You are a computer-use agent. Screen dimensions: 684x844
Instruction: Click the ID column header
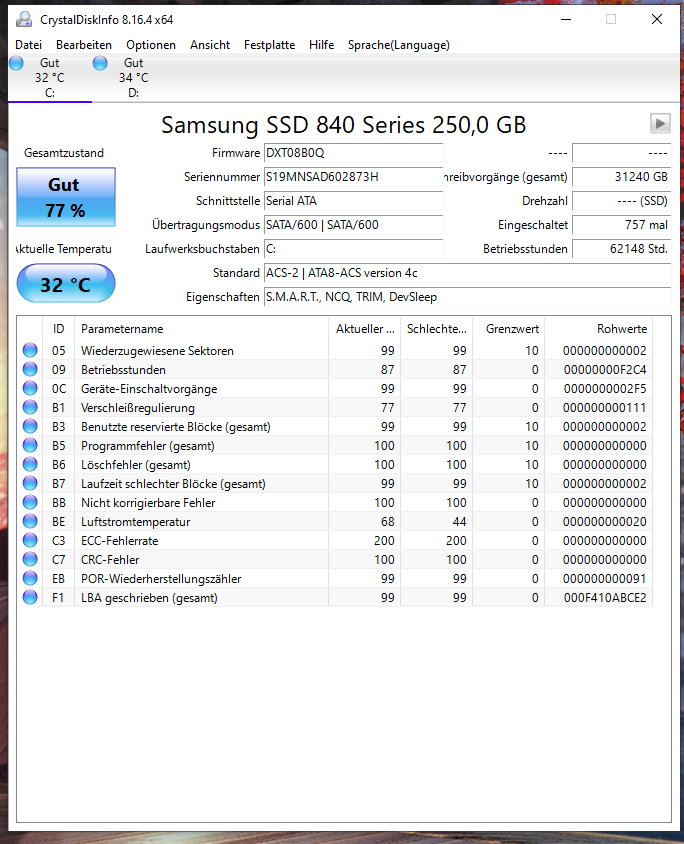pyautogui.click(x=58, y=328)
